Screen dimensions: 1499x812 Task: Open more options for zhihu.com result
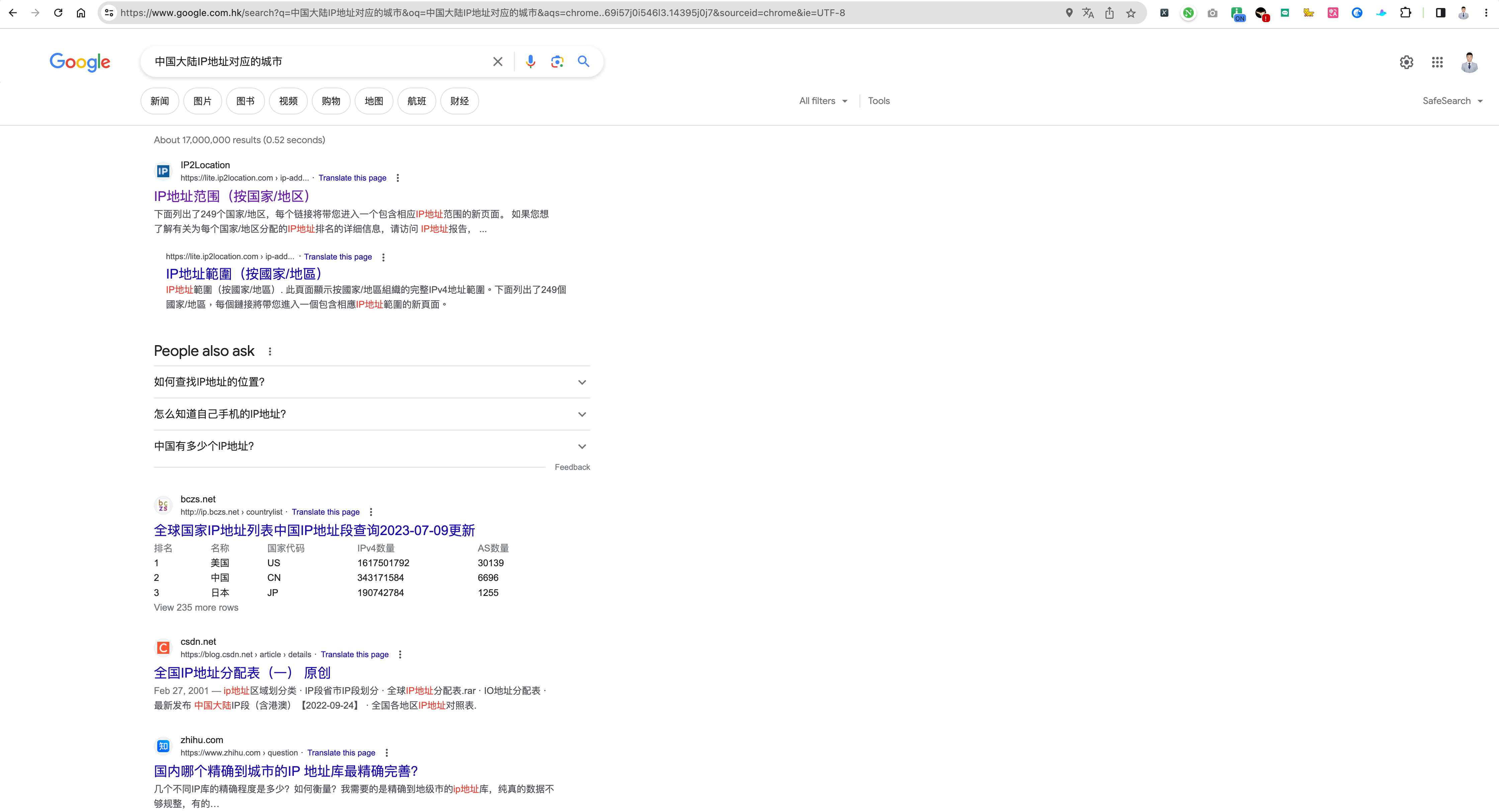pos(387,753)
